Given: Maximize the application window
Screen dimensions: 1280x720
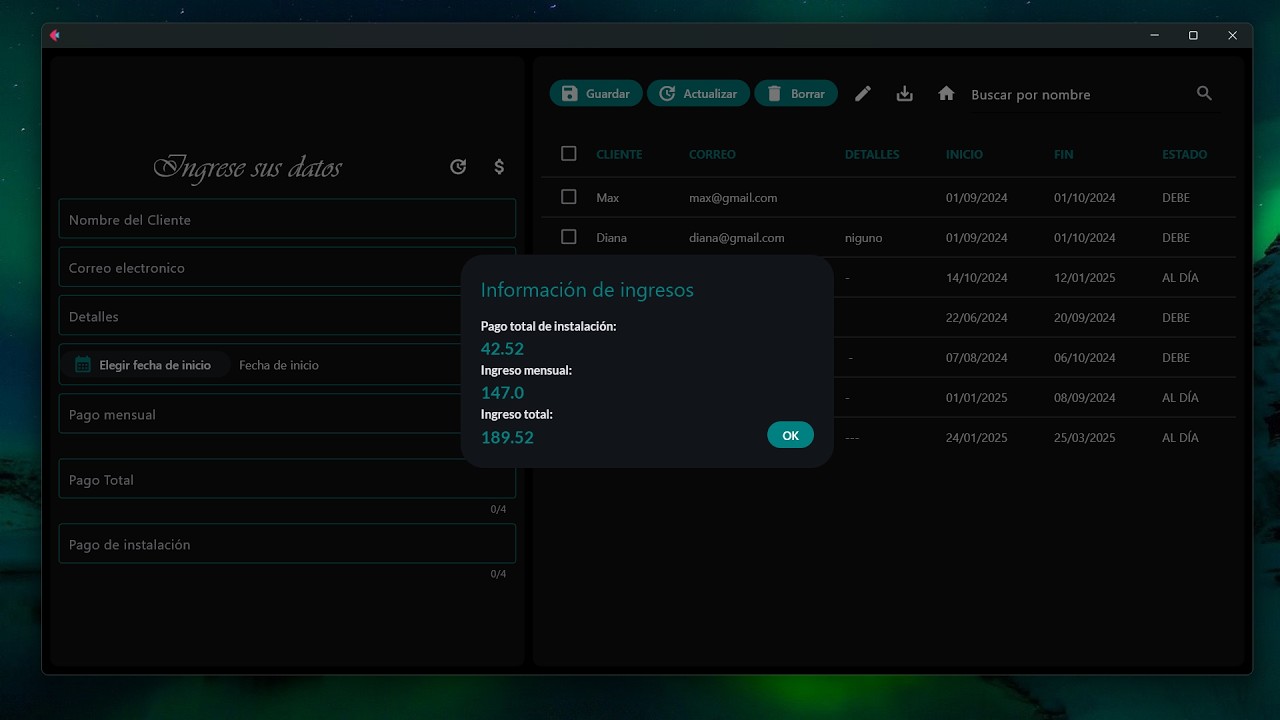Looking at the screenshot, I should (1193, 35).
